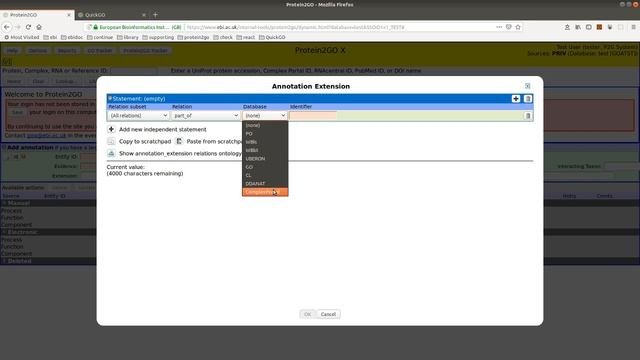Viewport: 640px width, 360px height.
Task: Open the browser Home page
Action: click(39, 27)
